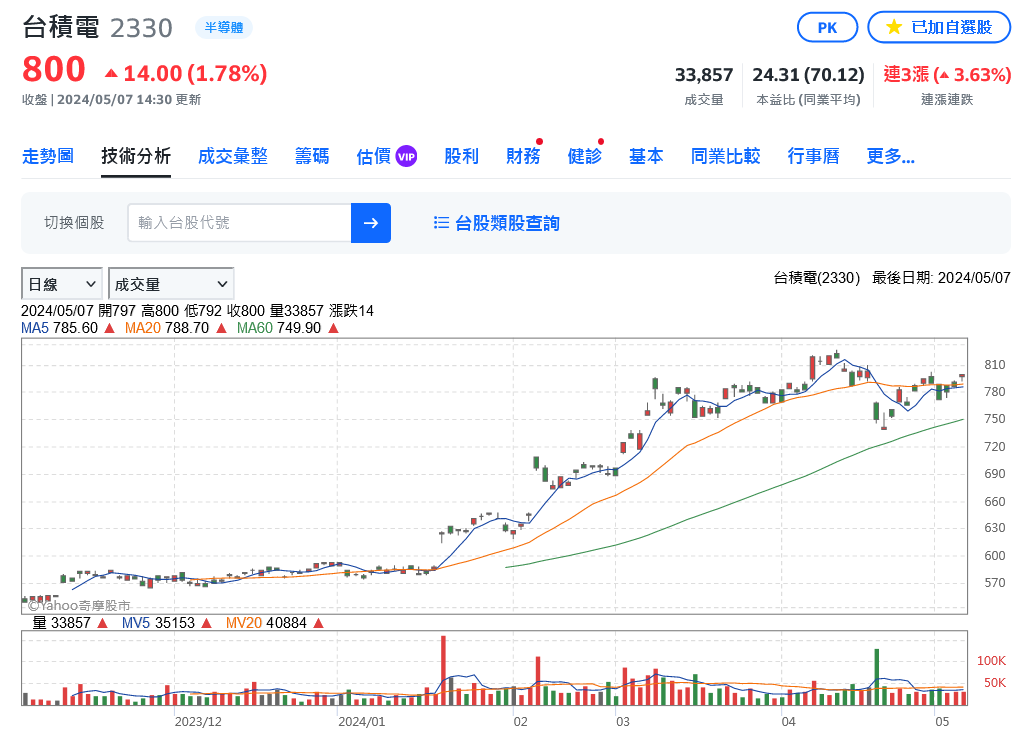The width and height of the screenshot is (1015, 733).
Task: Click the 05 month axis label
Action: point(942,721)
